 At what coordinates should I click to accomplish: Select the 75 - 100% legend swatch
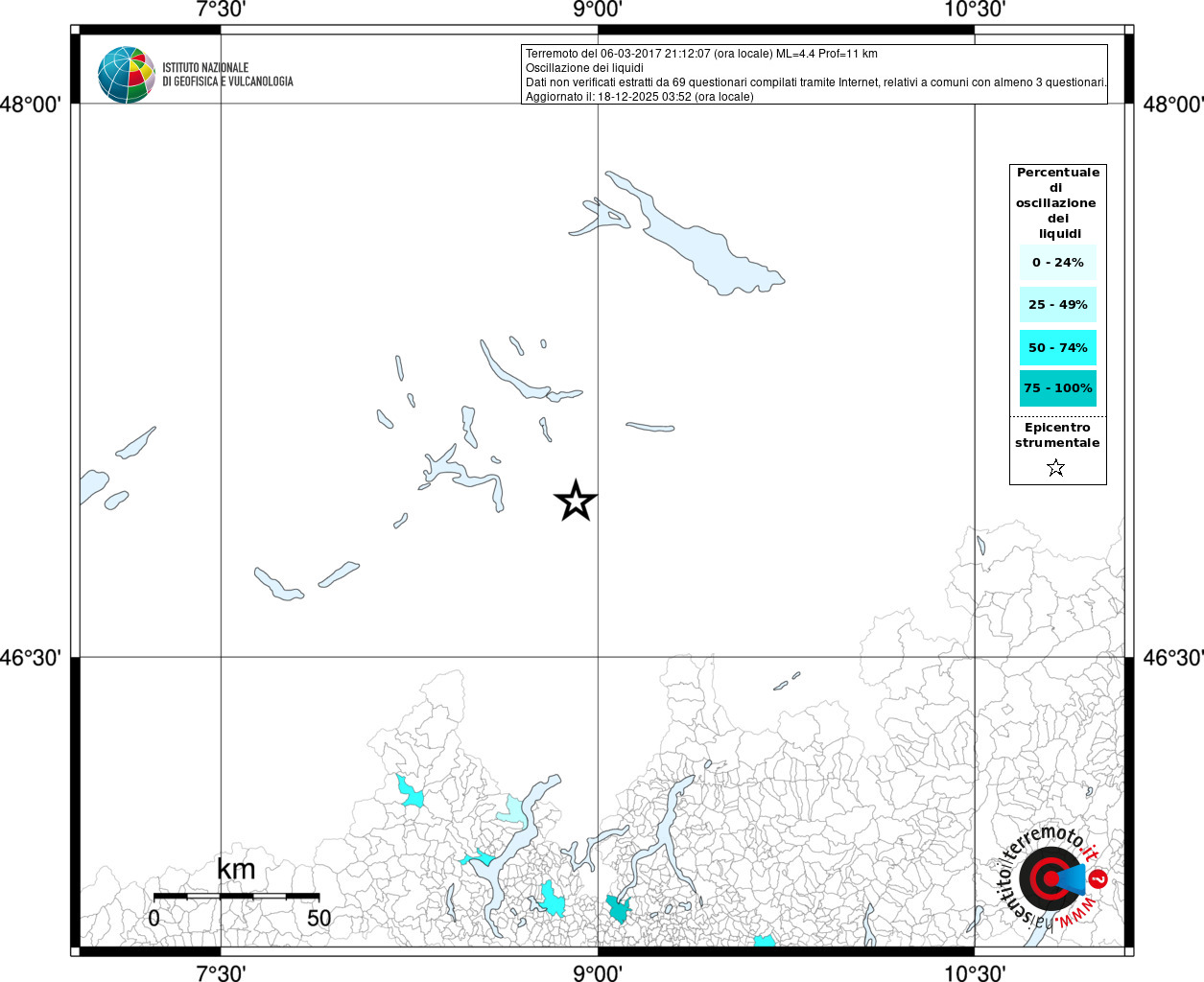pos(1058,388)
